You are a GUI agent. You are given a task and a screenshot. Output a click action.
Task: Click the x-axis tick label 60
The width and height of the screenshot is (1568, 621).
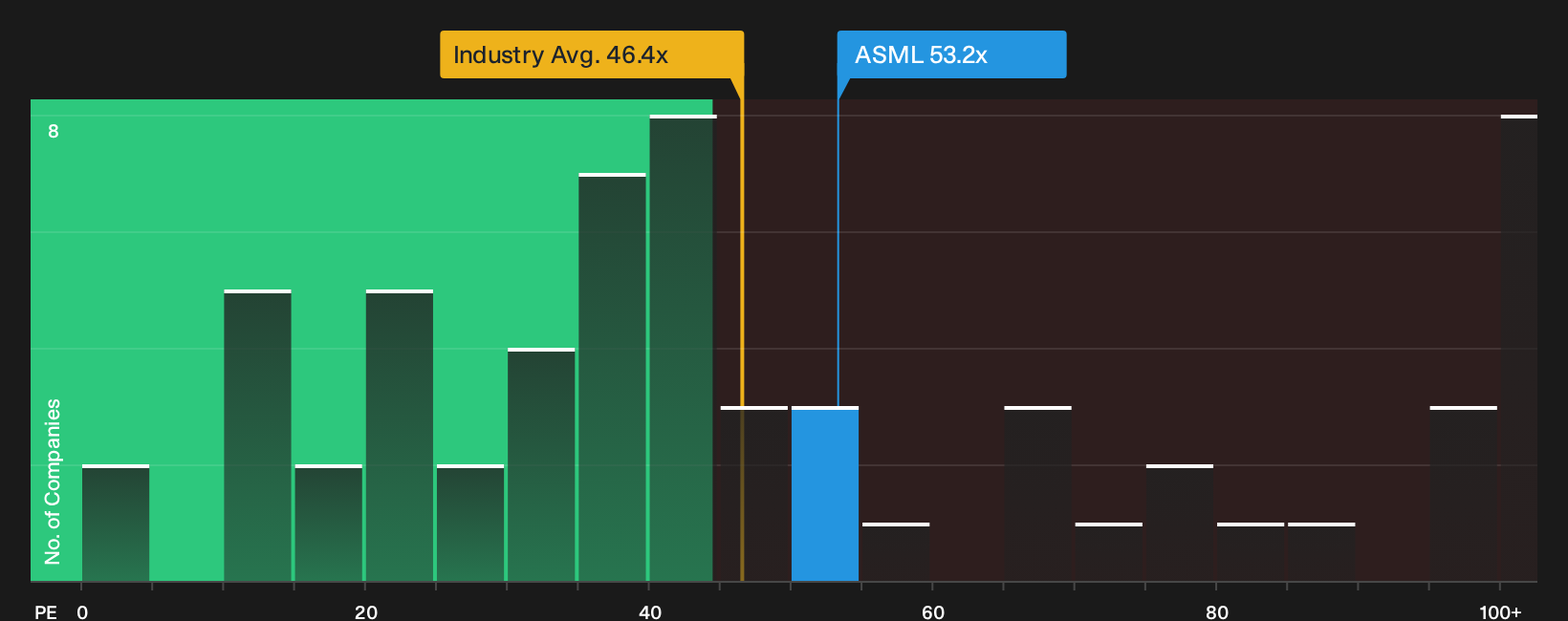pos(933,611)
